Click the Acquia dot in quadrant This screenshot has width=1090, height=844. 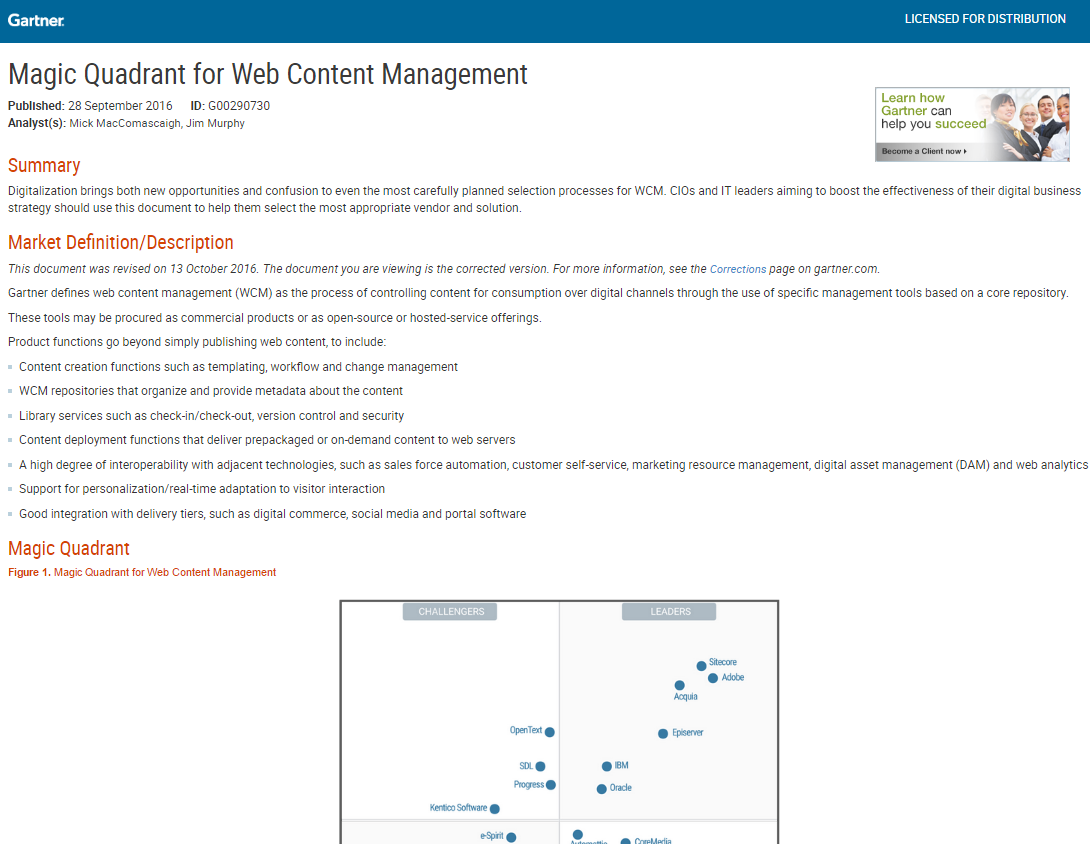tap(680, 685)
